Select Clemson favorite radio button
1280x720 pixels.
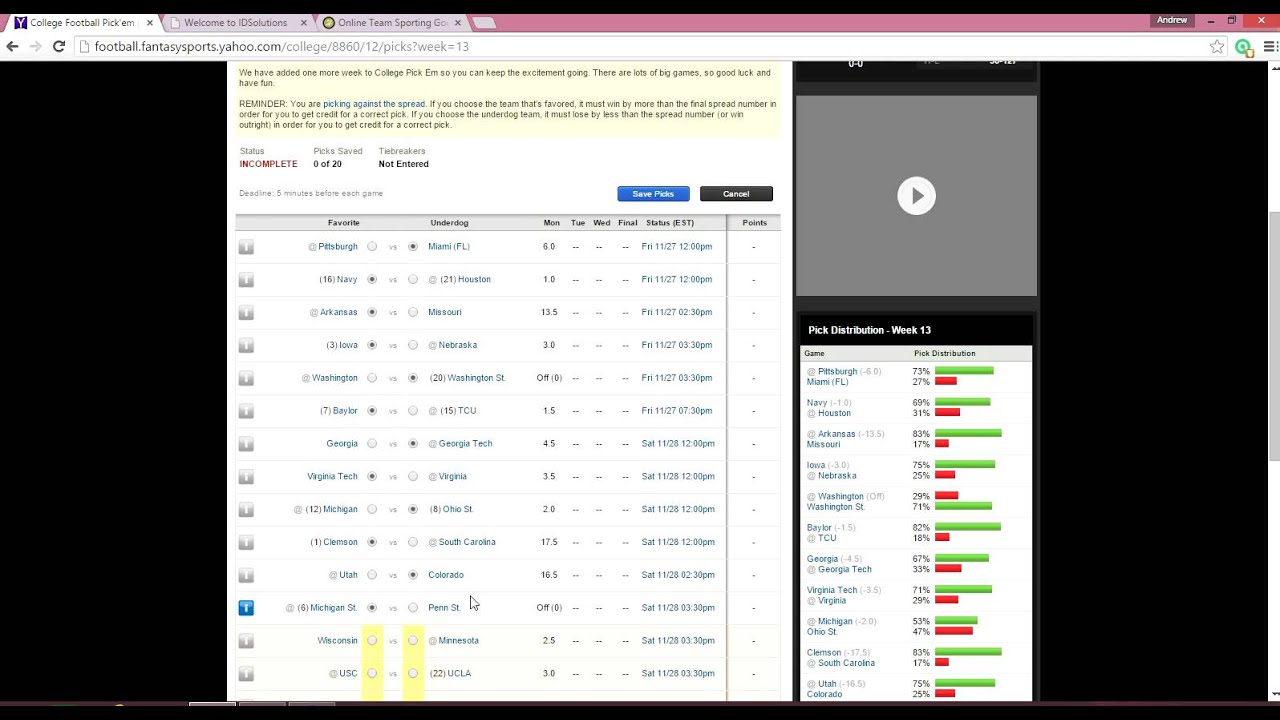point(372,542)
